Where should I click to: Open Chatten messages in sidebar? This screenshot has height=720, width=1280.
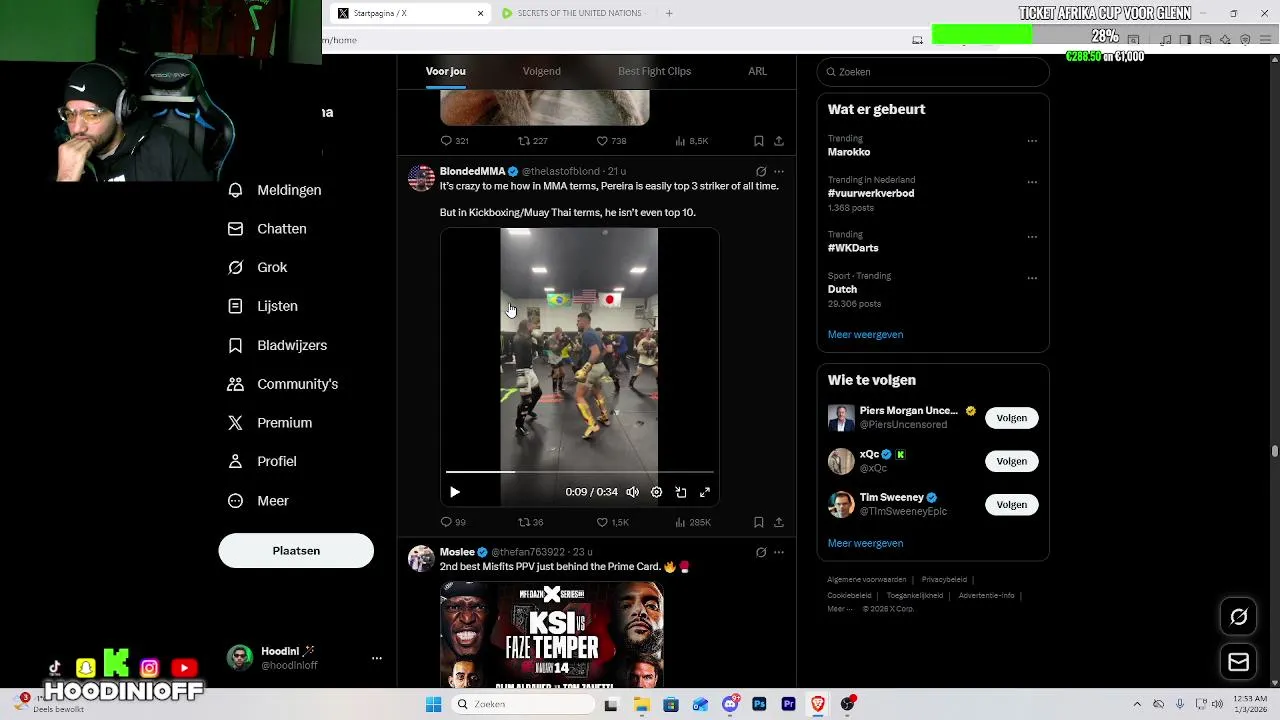click(267, 229)
